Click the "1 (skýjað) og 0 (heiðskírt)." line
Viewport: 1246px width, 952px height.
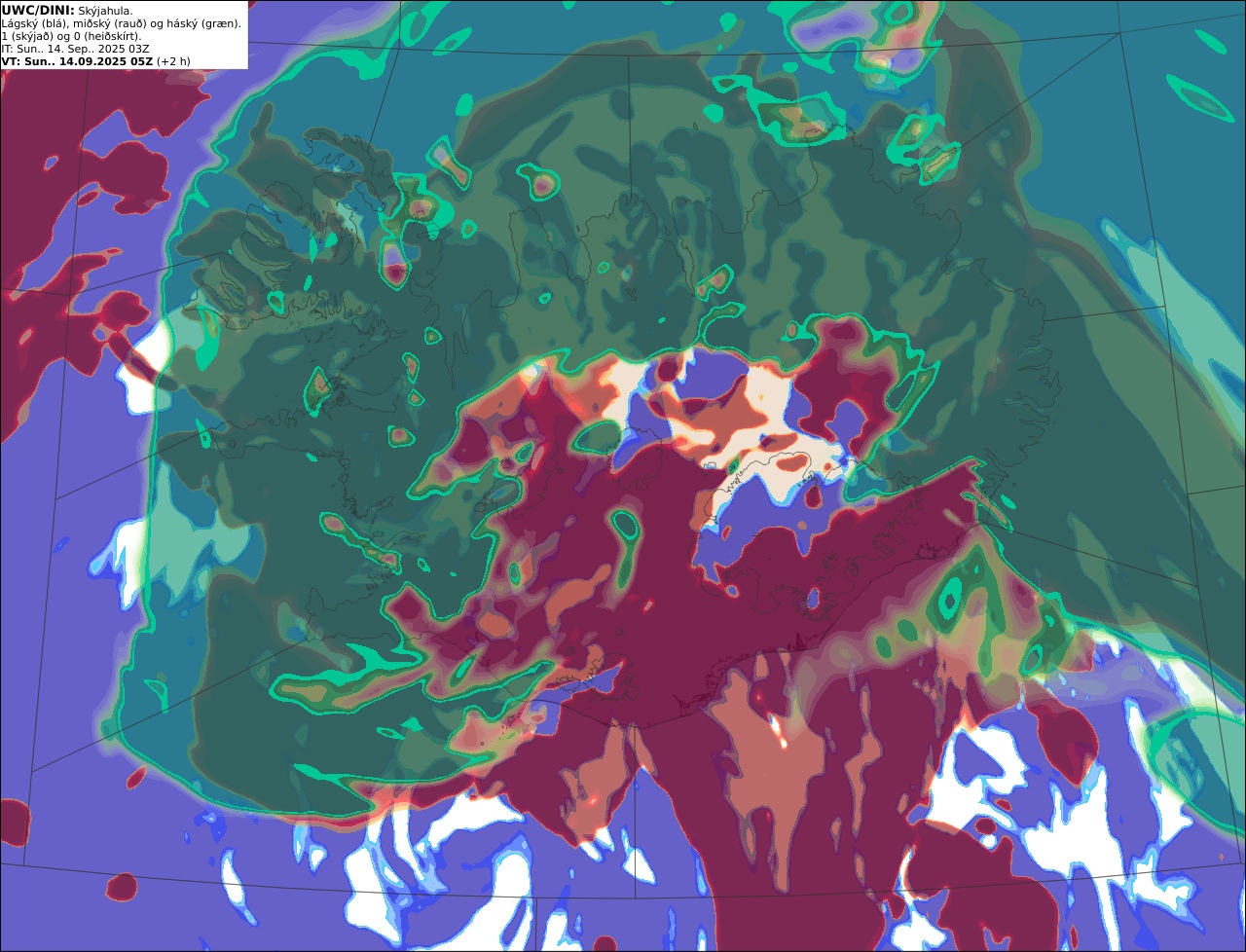coord(71,37)
